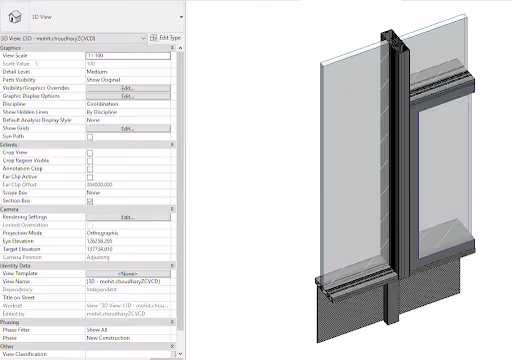The width and height of the screenshot is (512, 360).
Task: Click the Title on Sheet value field
Action: click(x=128, y=297)
